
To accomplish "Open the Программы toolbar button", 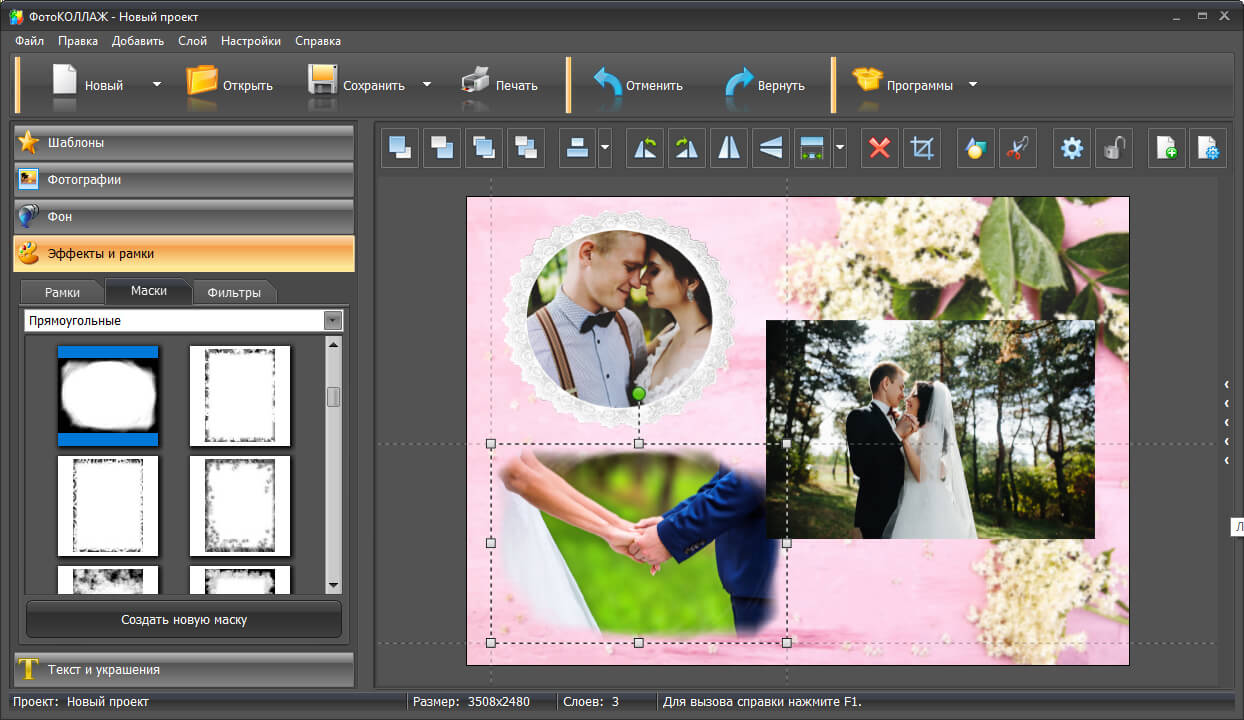I will (902, 85).
